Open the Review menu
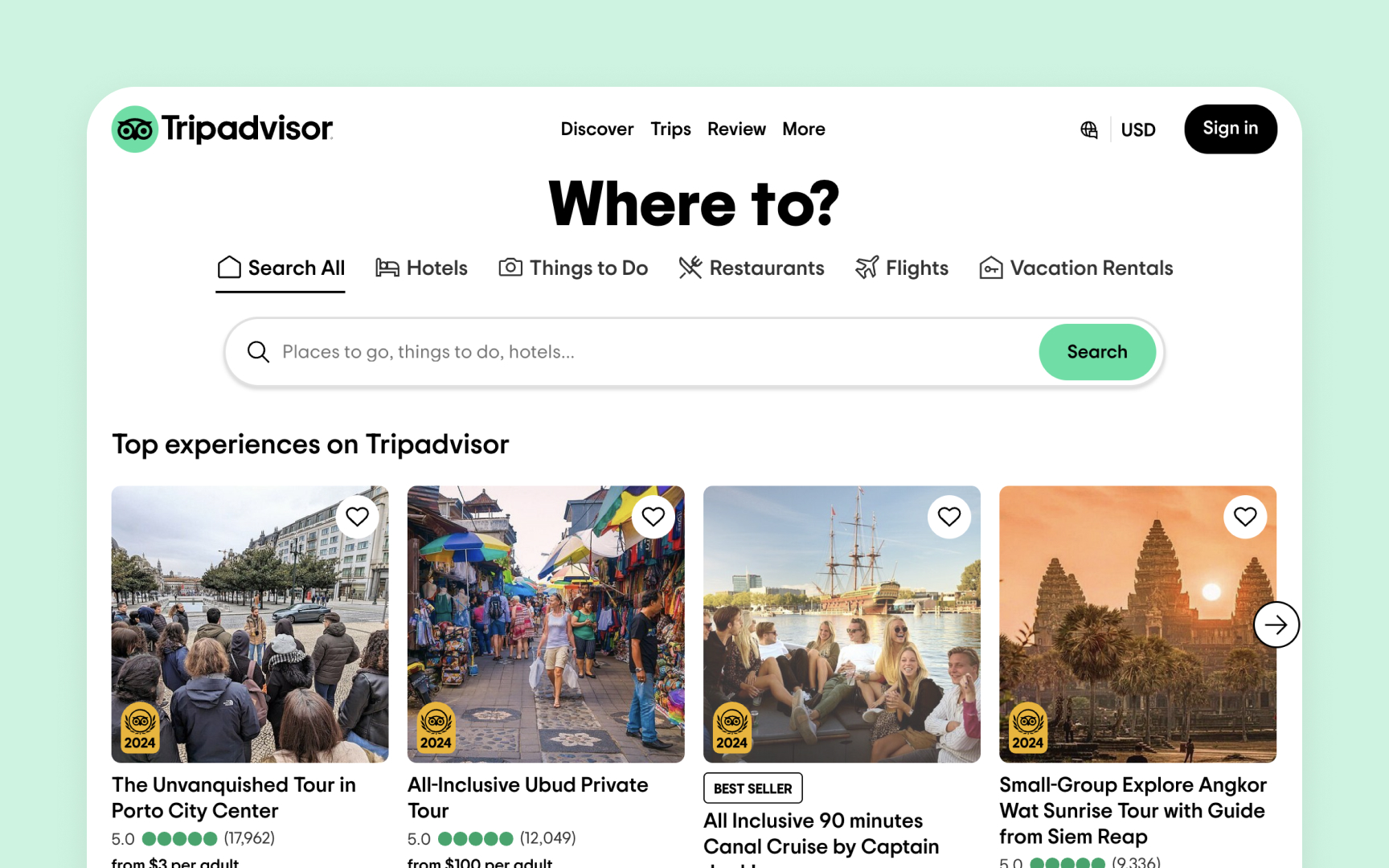Image resolution: width=1389 pixels, height=868 pixels. 736,129
